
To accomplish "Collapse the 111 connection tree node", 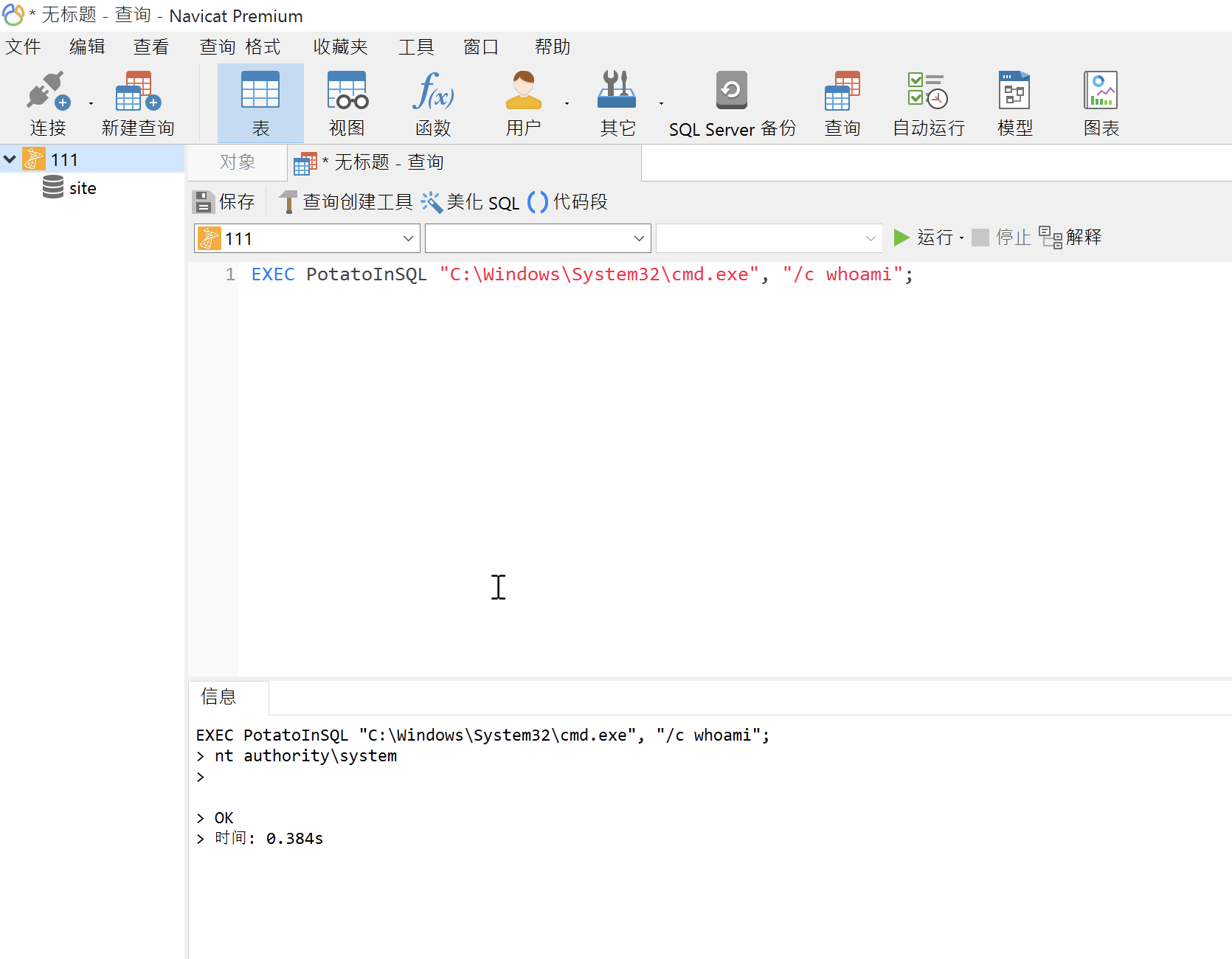I will 10,159.
